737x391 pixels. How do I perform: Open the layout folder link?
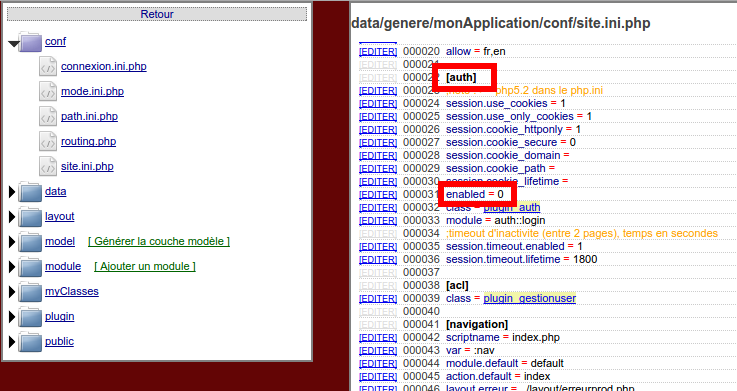[x=60, y=216]
